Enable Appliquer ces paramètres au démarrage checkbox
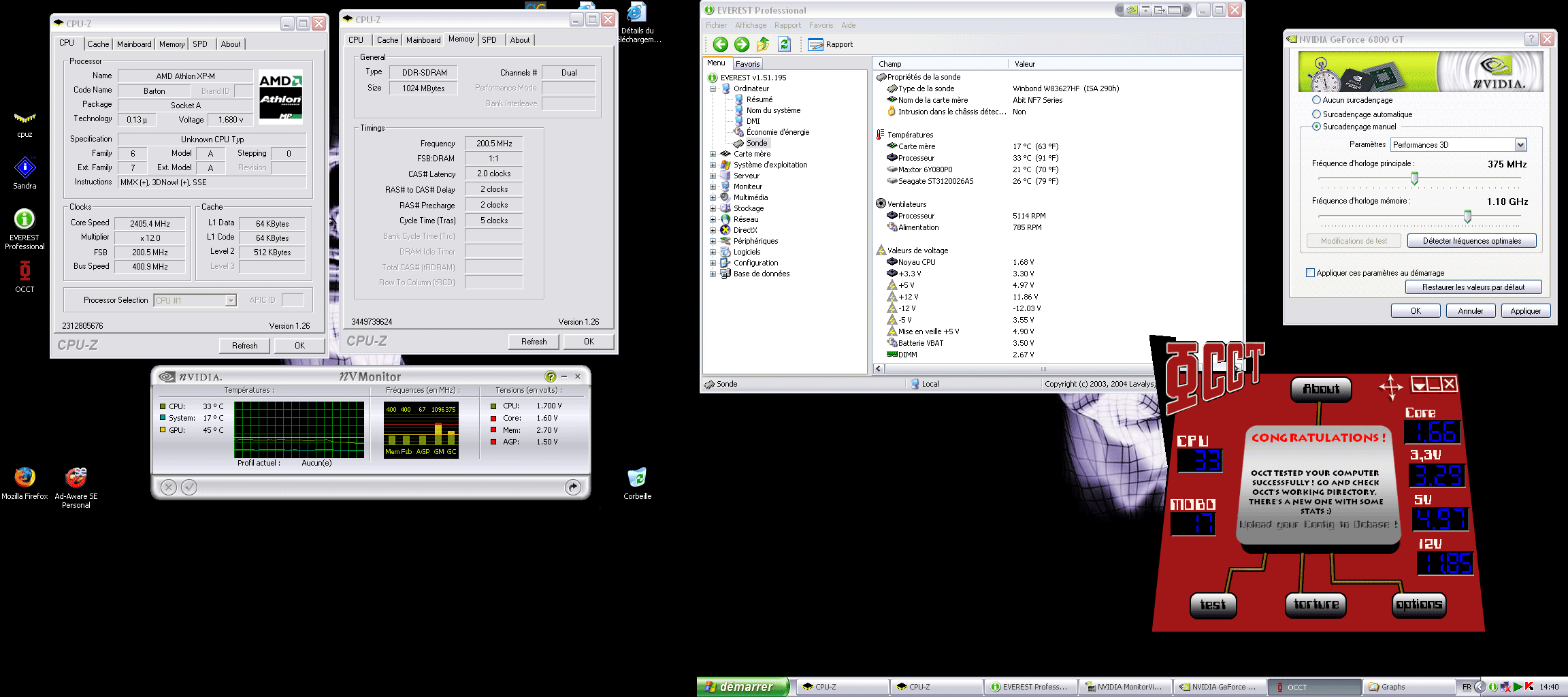Image resolution: width=1568 pixels, height=697 pixels. coord(1310,273)
